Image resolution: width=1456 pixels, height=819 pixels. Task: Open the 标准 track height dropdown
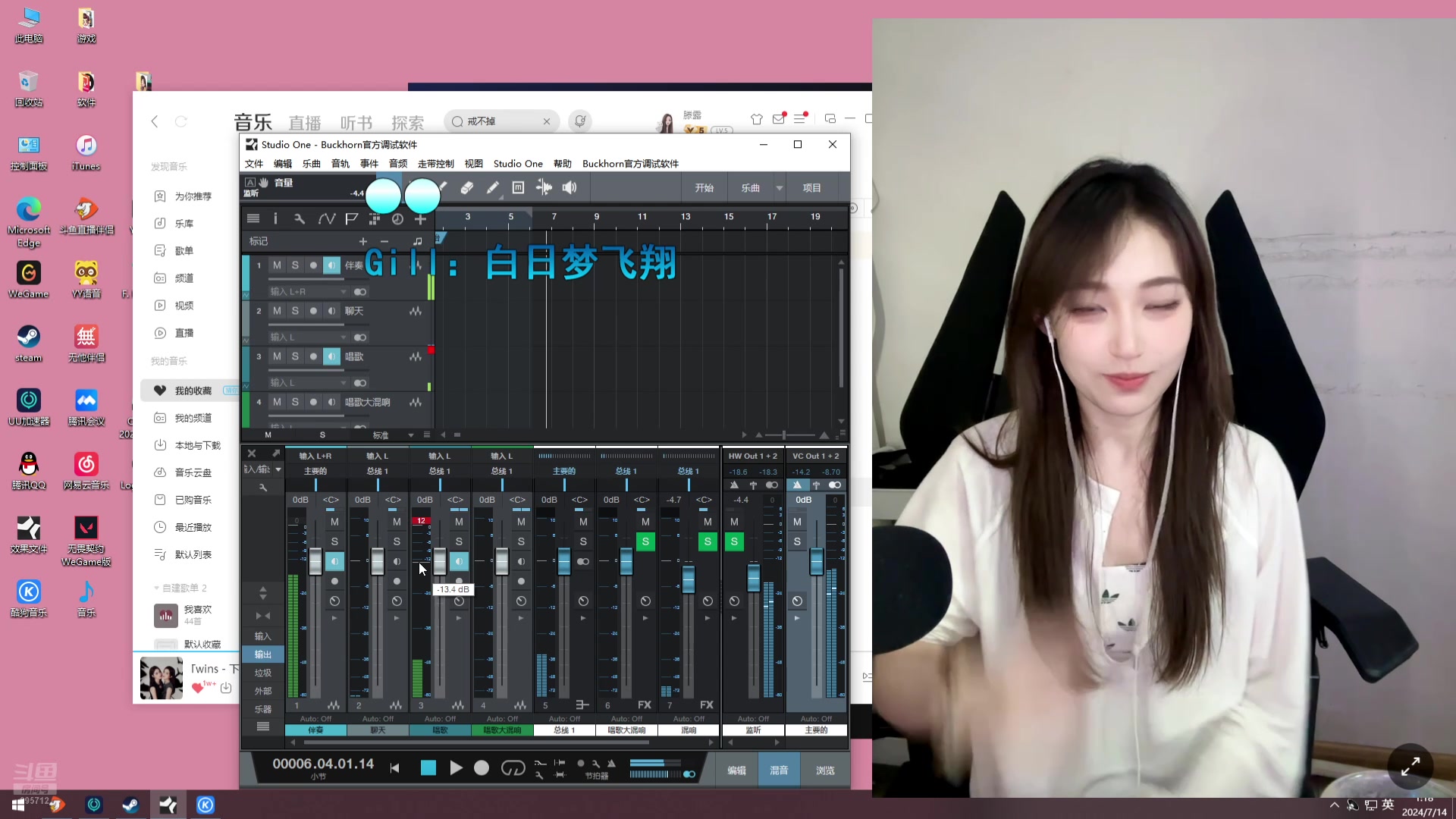point(392,435)
